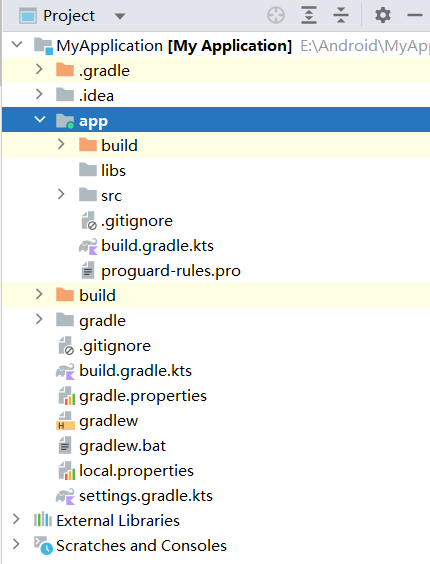
Task: Expand the src folder chevron
Action: pos(61,194)
